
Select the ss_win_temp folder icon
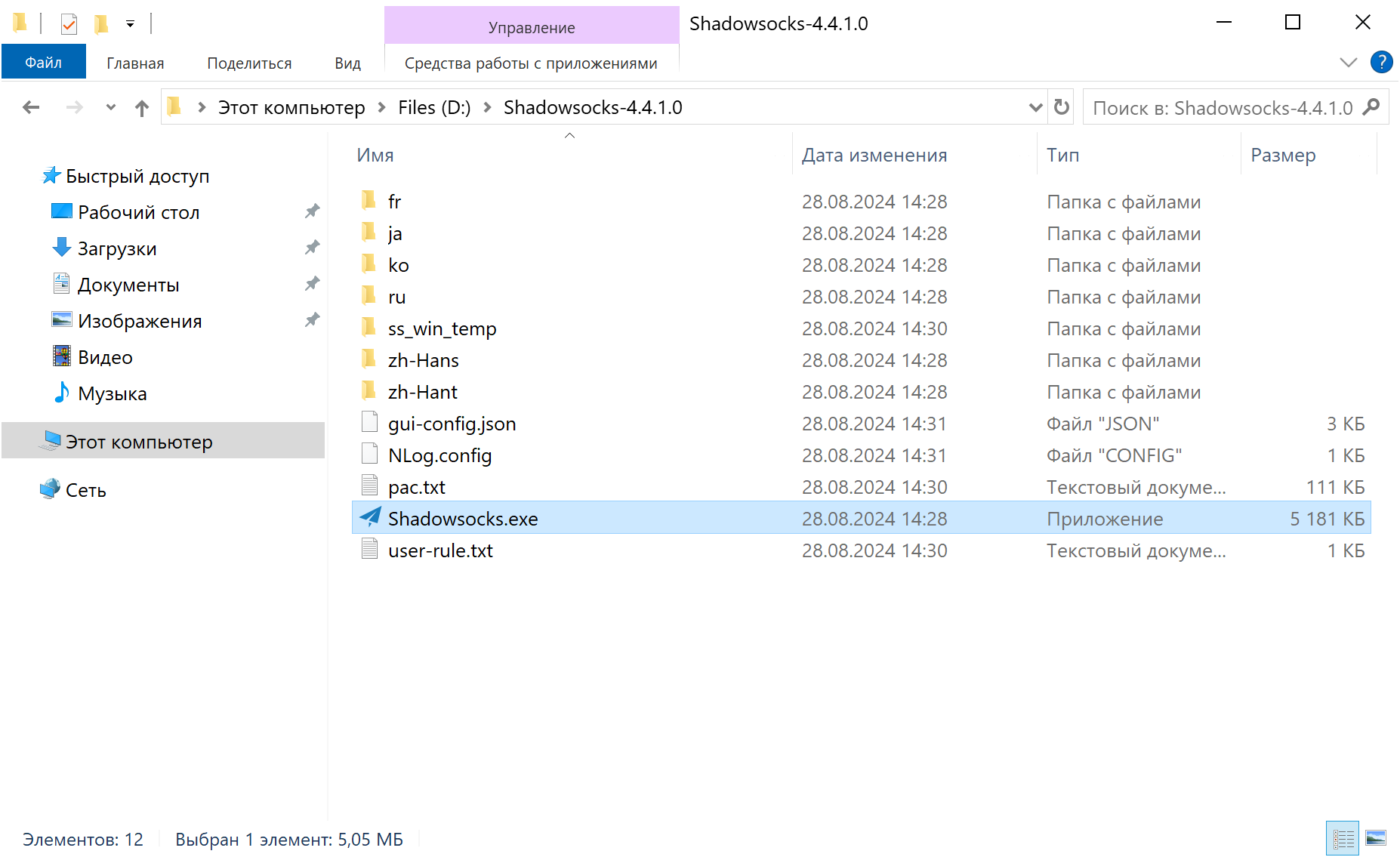[x=369, y=327]
